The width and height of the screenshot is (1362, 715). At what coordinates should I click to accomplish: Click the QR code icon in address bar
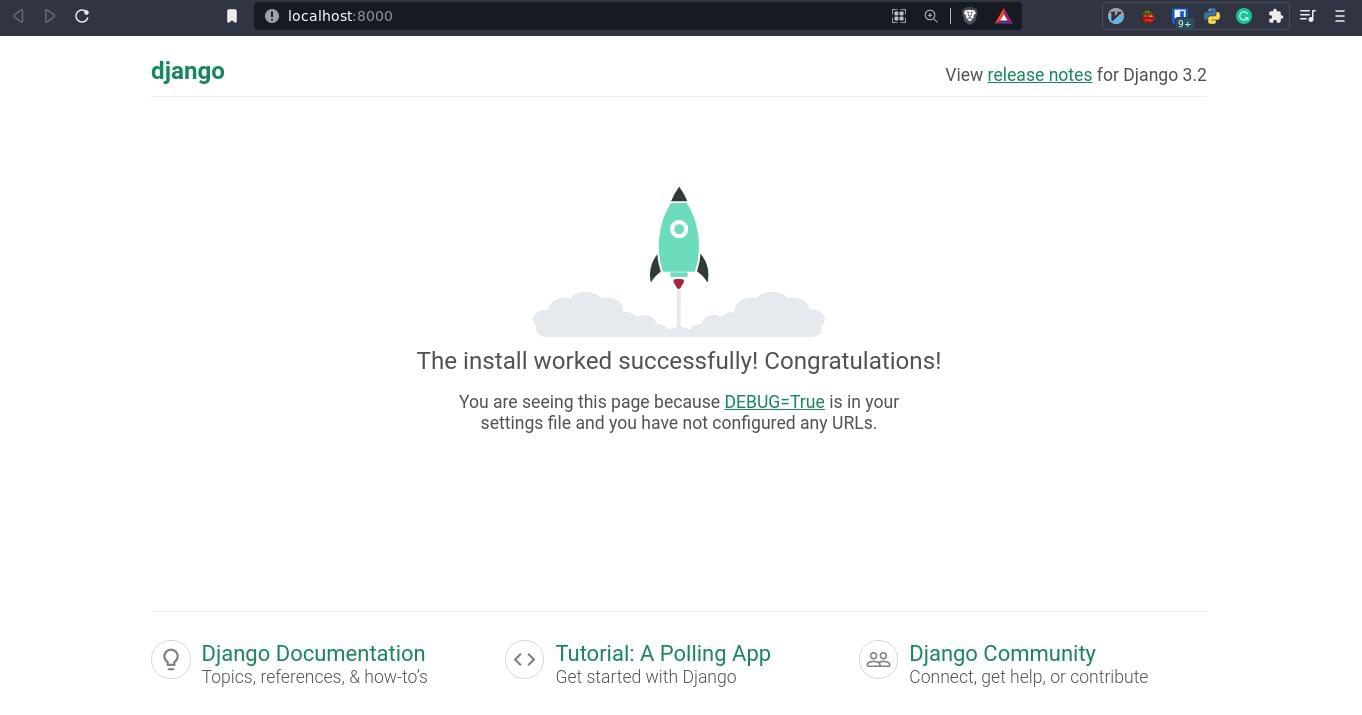tap(898, 16)
